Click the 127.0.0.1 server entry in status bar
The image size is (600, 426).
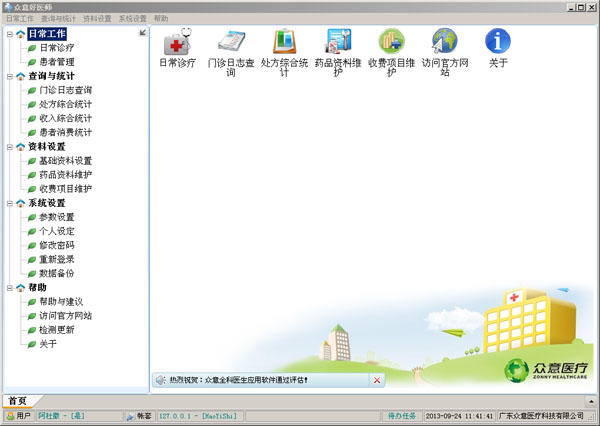pos(198,416)
